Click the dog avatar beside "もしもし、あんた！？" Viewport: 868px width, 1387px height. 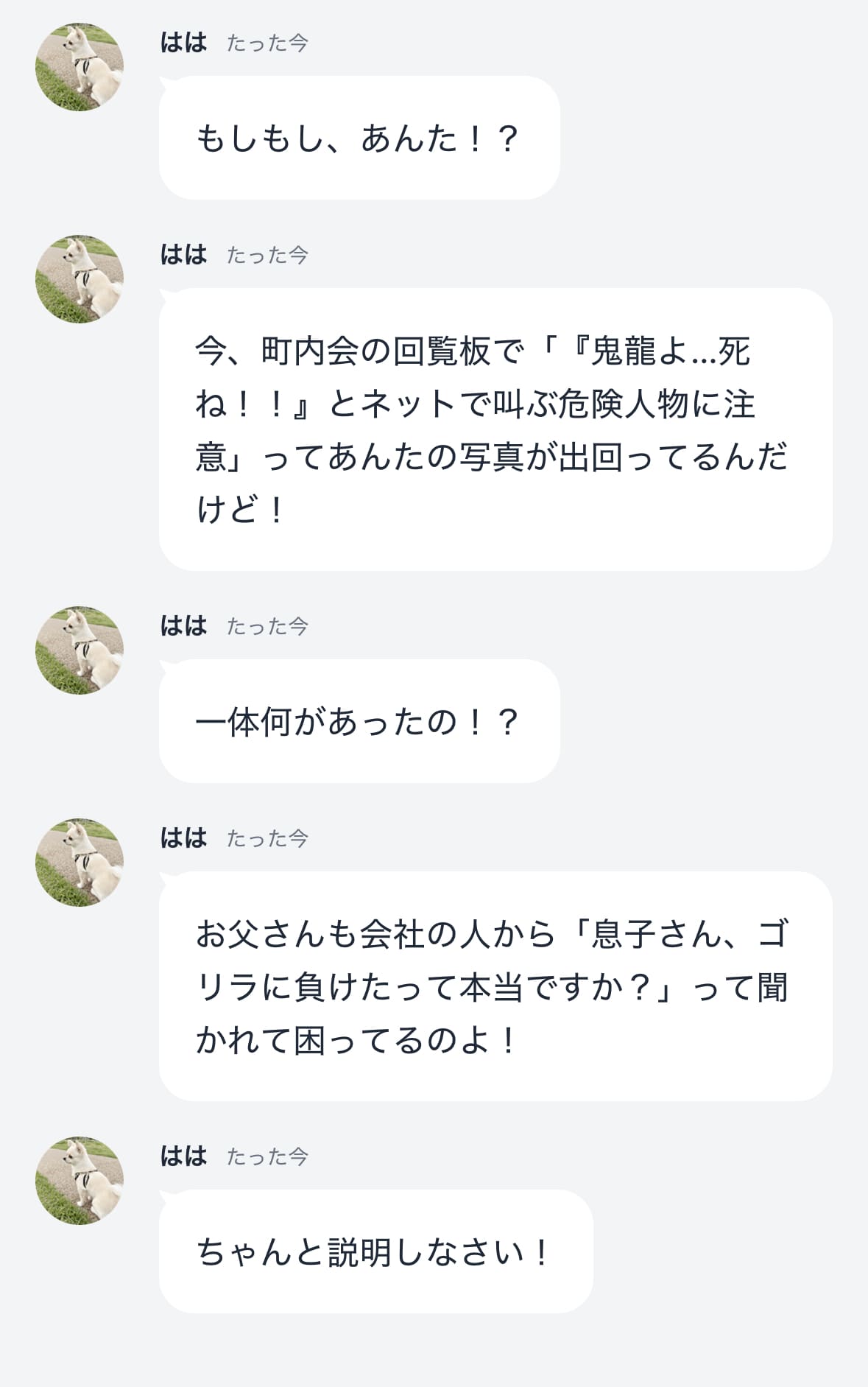80,67
